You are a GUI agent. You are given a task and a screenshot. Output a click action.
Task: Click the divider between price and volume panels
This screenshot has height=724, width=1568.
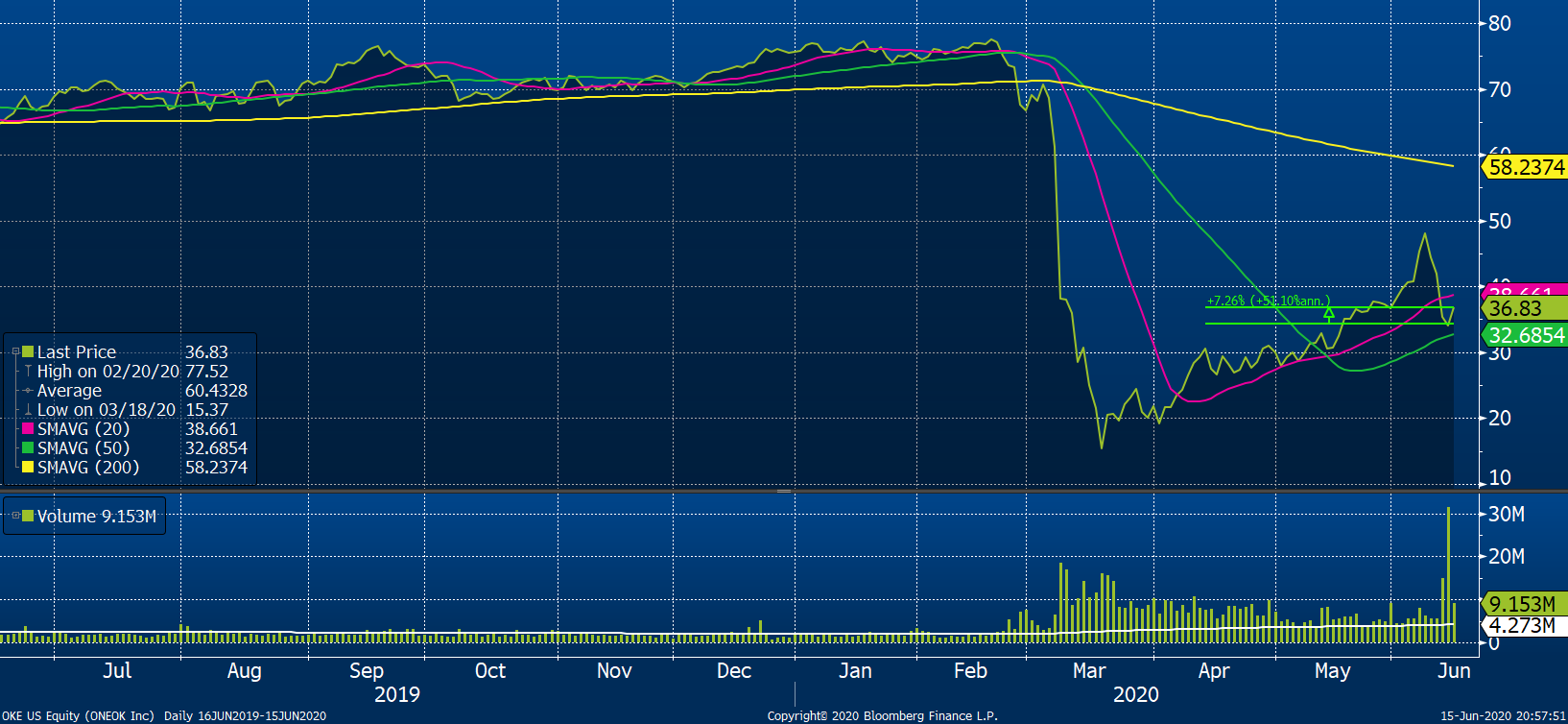(x=784, y=491)
